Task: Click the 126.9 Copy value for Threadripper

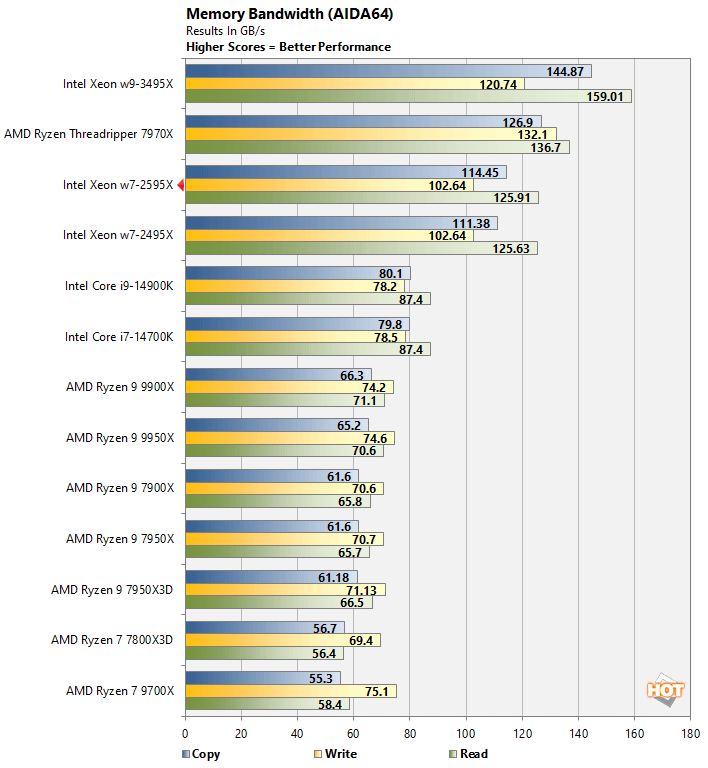Action: click(518, 122)
